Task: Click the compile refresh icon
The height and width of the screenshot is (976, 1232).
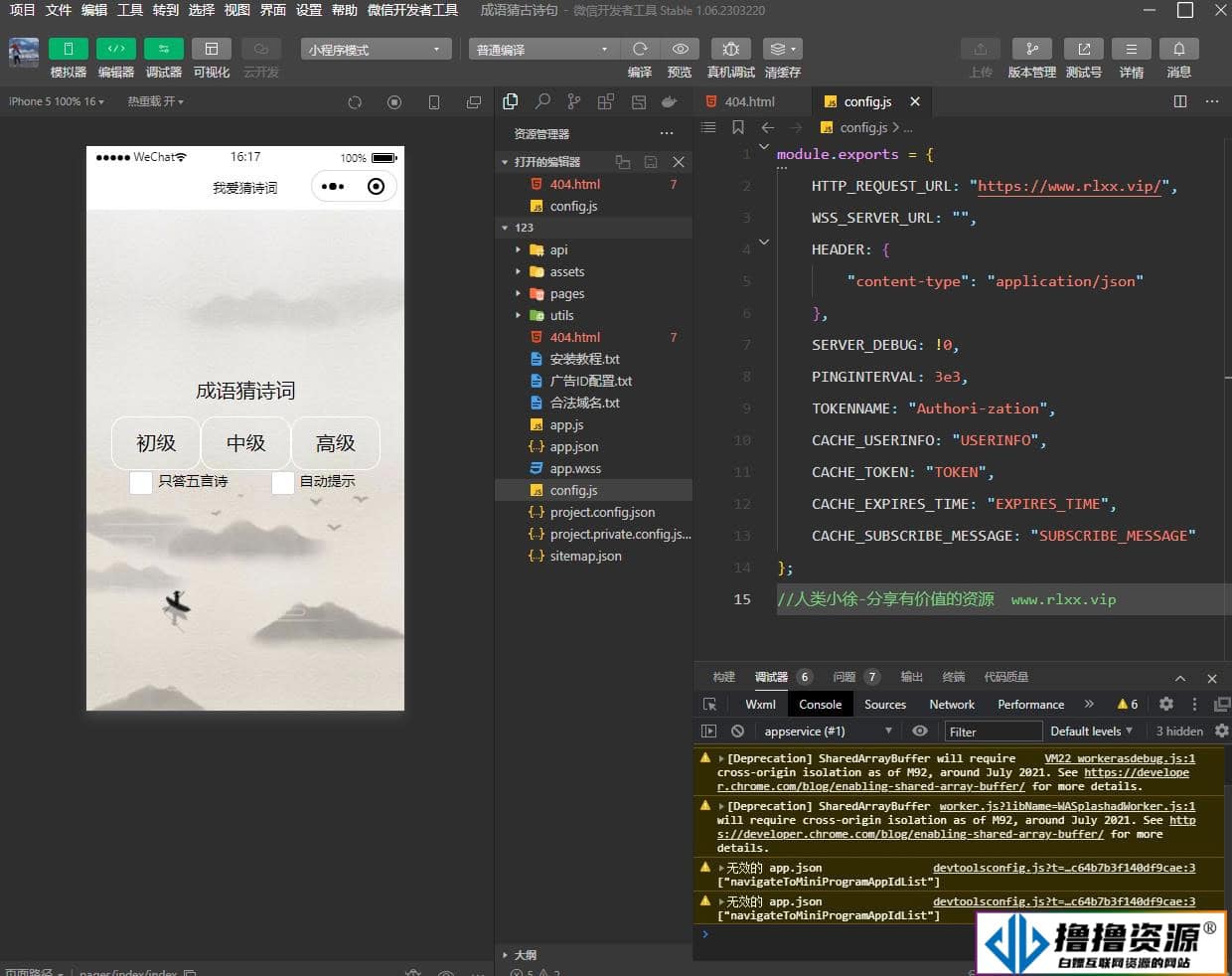Action: 640,49
